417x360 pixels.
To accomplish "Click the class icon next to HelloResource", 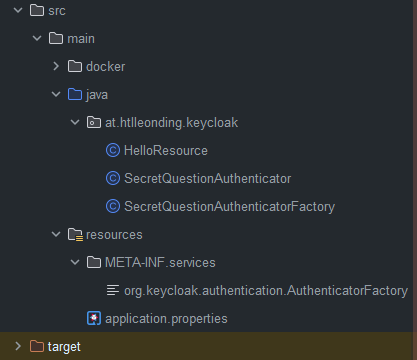I will [x=113, y=150].
